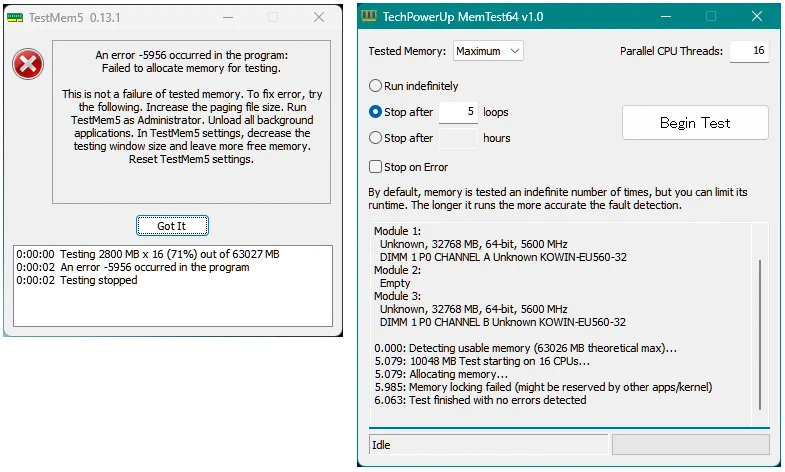Click 'Test finished with no errors detected'
785x472 pixels.
[x=480, y=400]
